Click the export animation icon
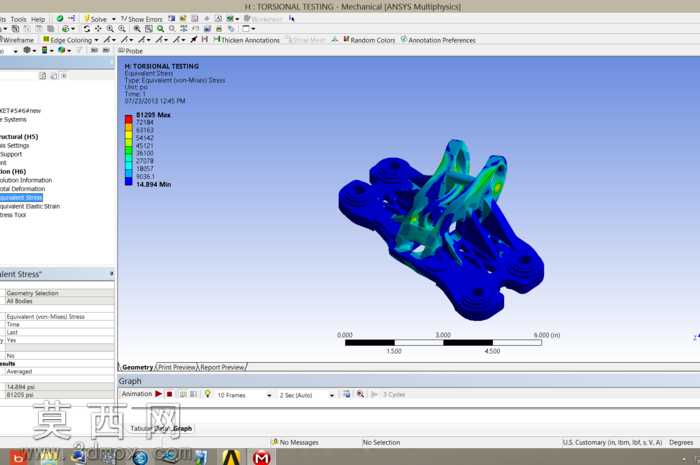700x465 pixels. 346,394
